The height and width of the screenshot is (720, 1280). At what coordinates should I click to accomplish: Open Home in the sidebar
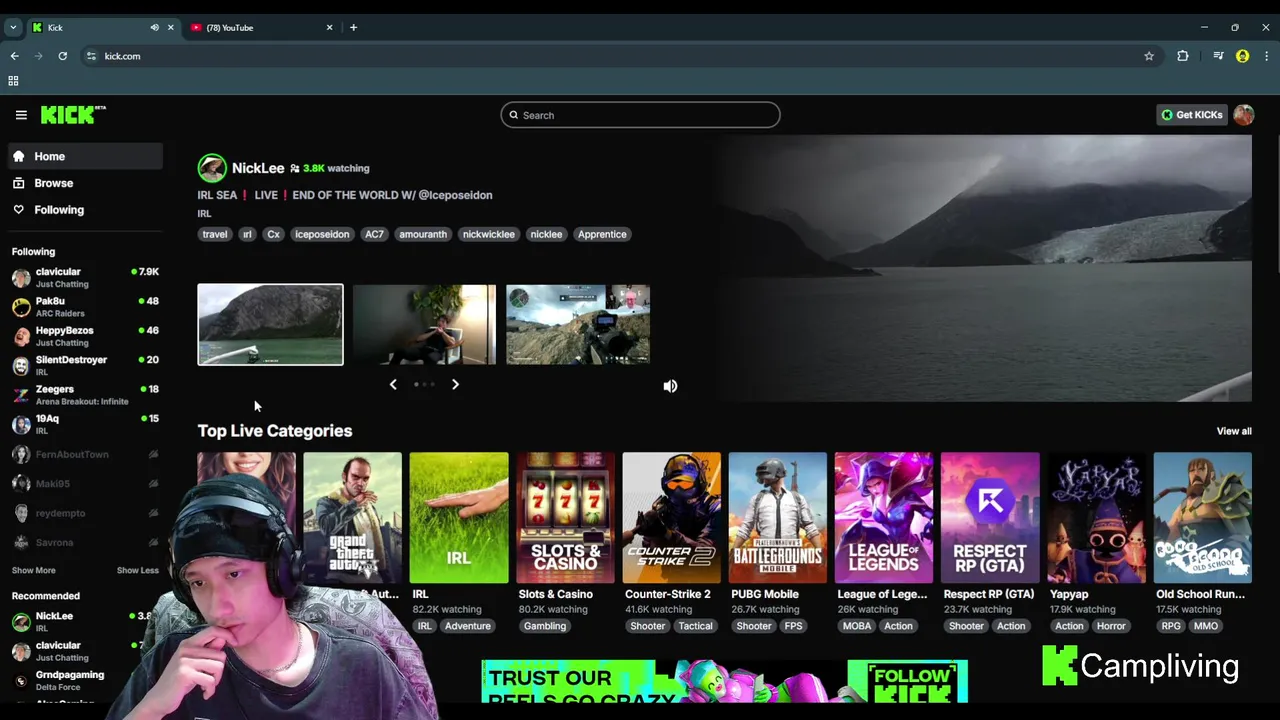[86, 156]
